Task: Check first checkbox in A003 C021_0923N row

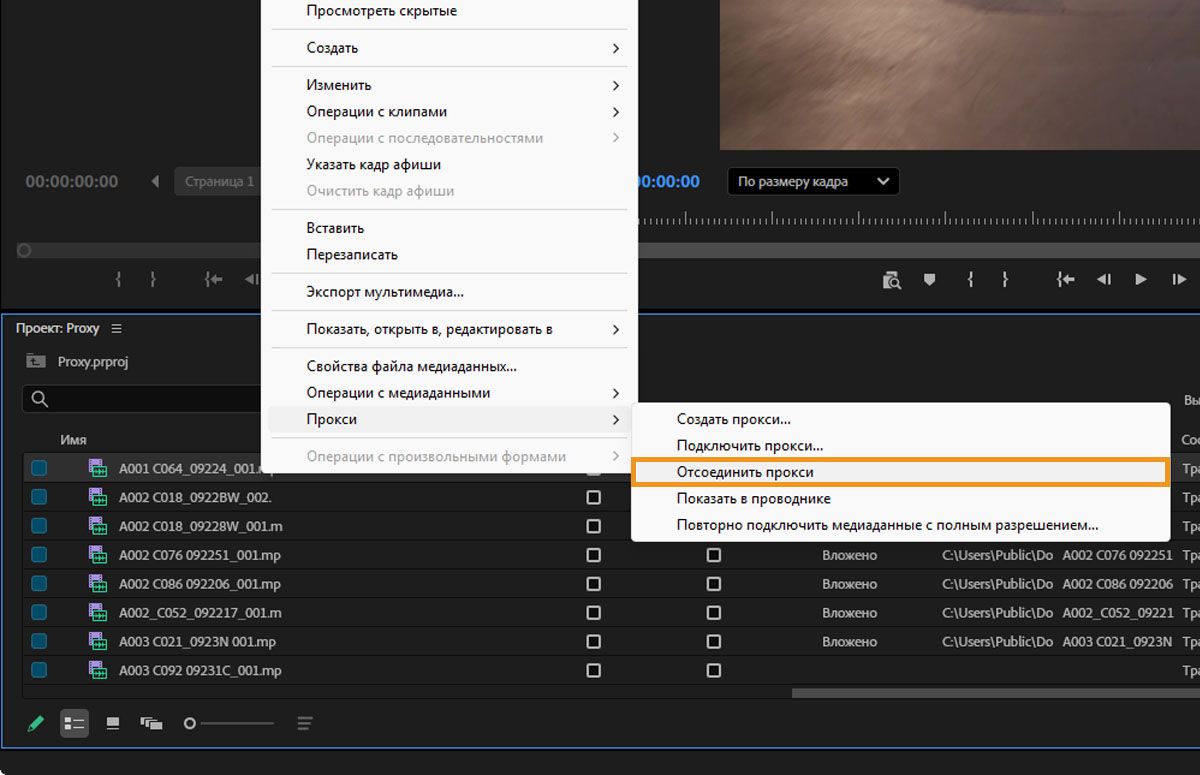Action: (593, 642)
